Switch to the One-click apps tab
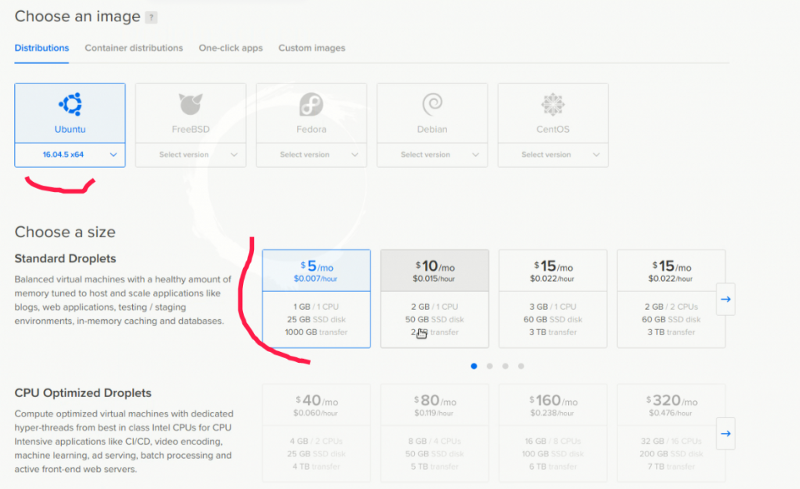800x489 pixels. (231, 48)
